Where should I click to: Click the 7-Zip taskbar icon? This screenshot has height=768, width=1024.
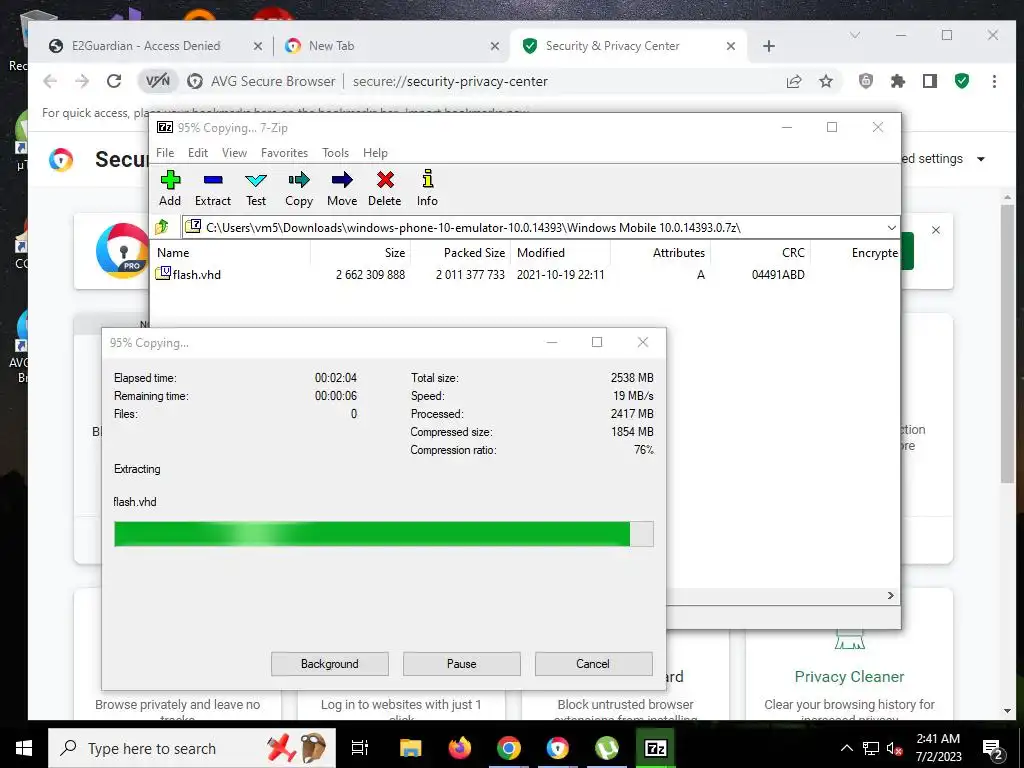(x=655, y=748)
